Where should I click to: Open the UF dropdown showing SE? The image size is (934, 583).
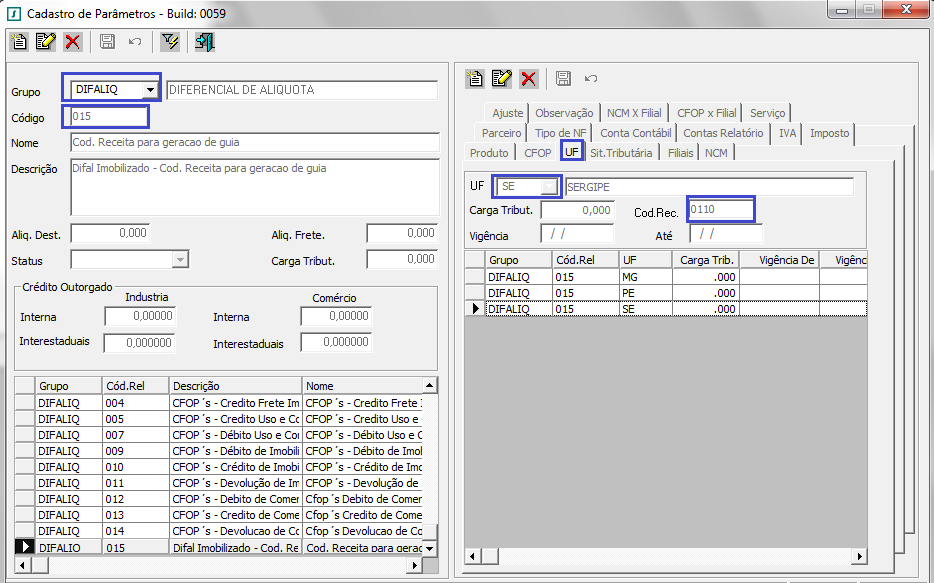tap(550, 187)
